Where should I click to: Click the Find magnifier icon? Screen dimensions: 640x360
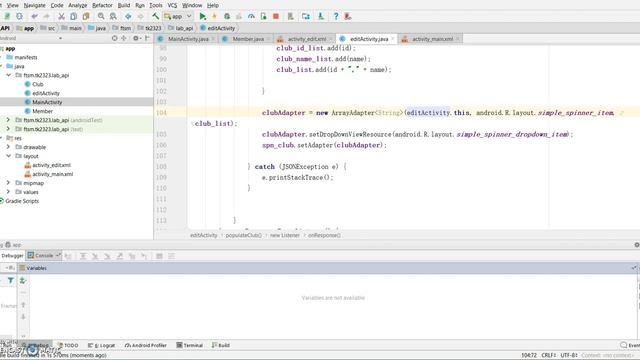tap(101, 16)
